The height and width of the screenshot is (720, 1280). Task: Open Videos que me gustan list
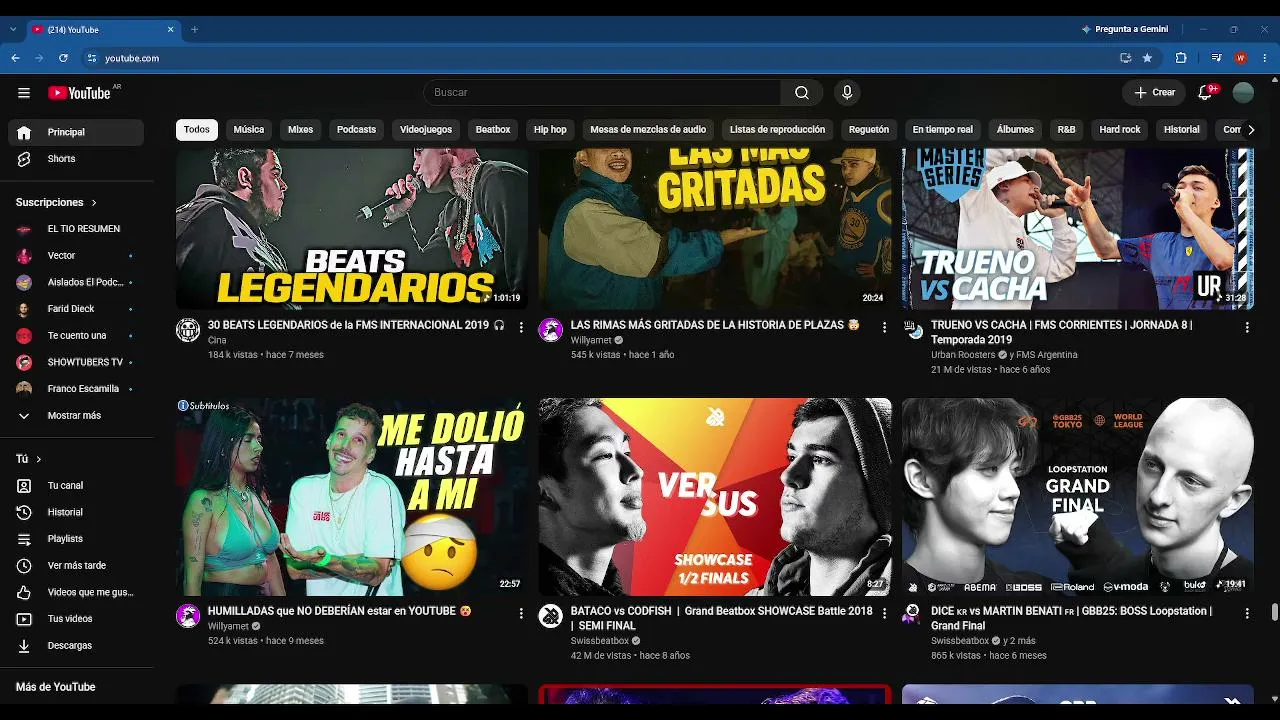tap(76, 593)
